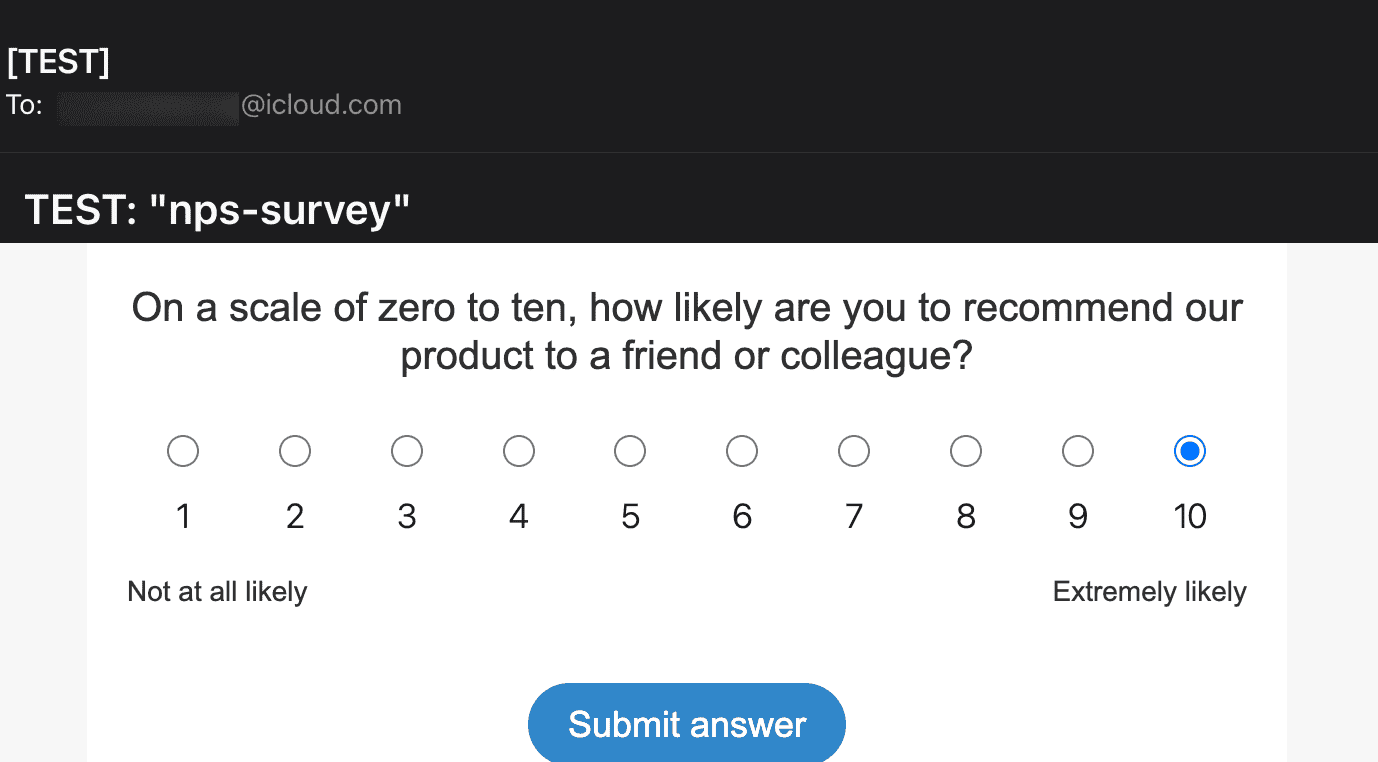1378x762 pixels.
Task: Pick the radio button above number 3
Action: tap(407, 451)
